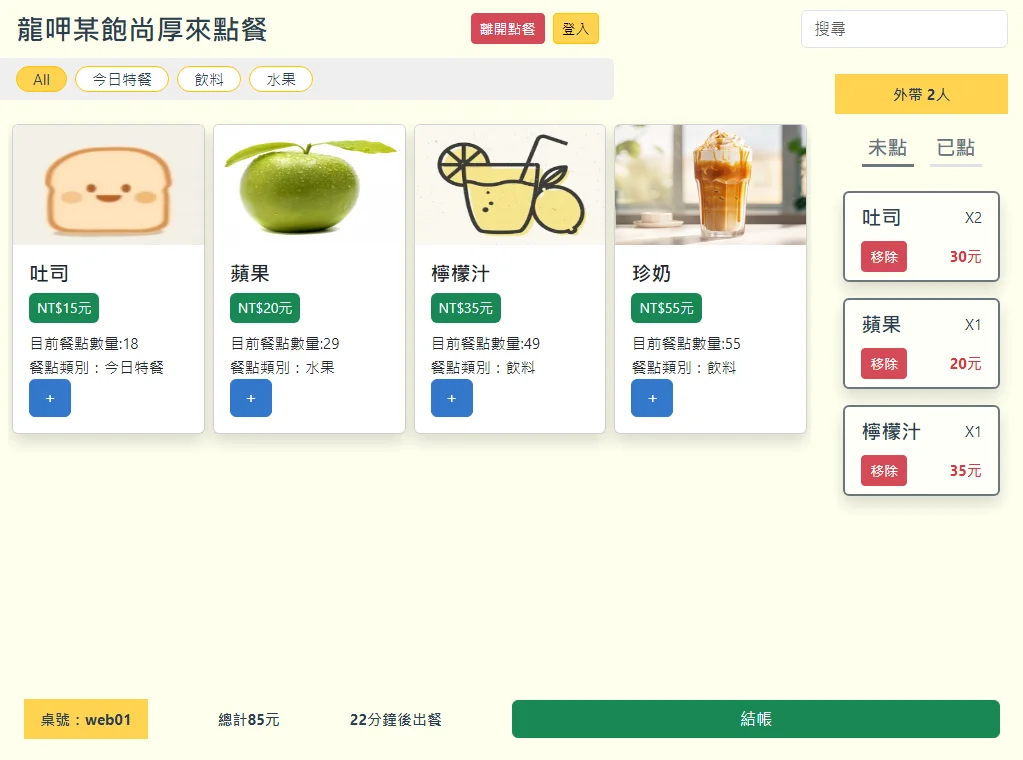Click the lemonade drawing image

tap(510, 185)
